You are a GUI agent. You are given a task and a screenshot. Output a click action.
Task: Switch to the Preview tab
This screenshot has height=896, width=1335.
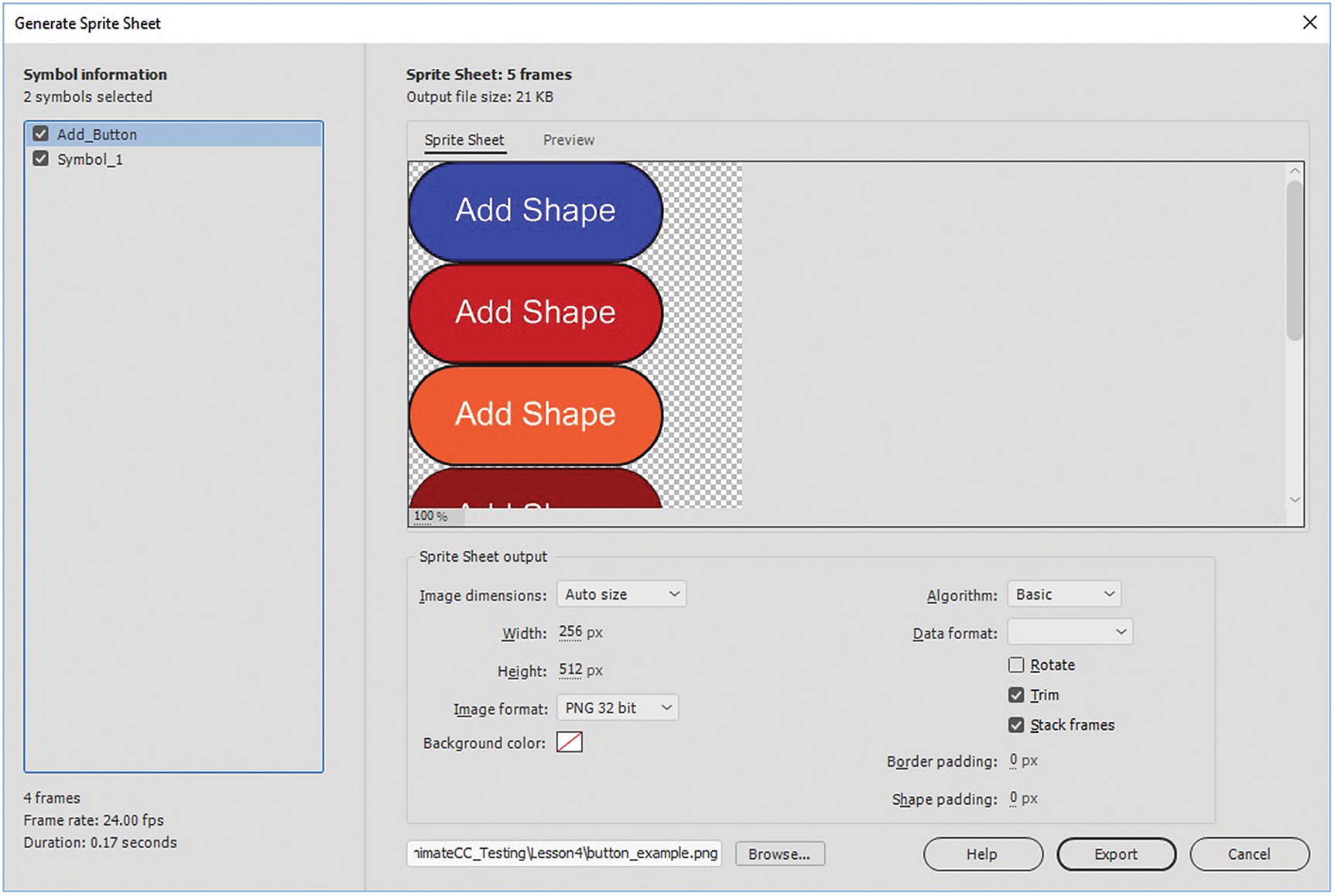(x=568, y=140)
